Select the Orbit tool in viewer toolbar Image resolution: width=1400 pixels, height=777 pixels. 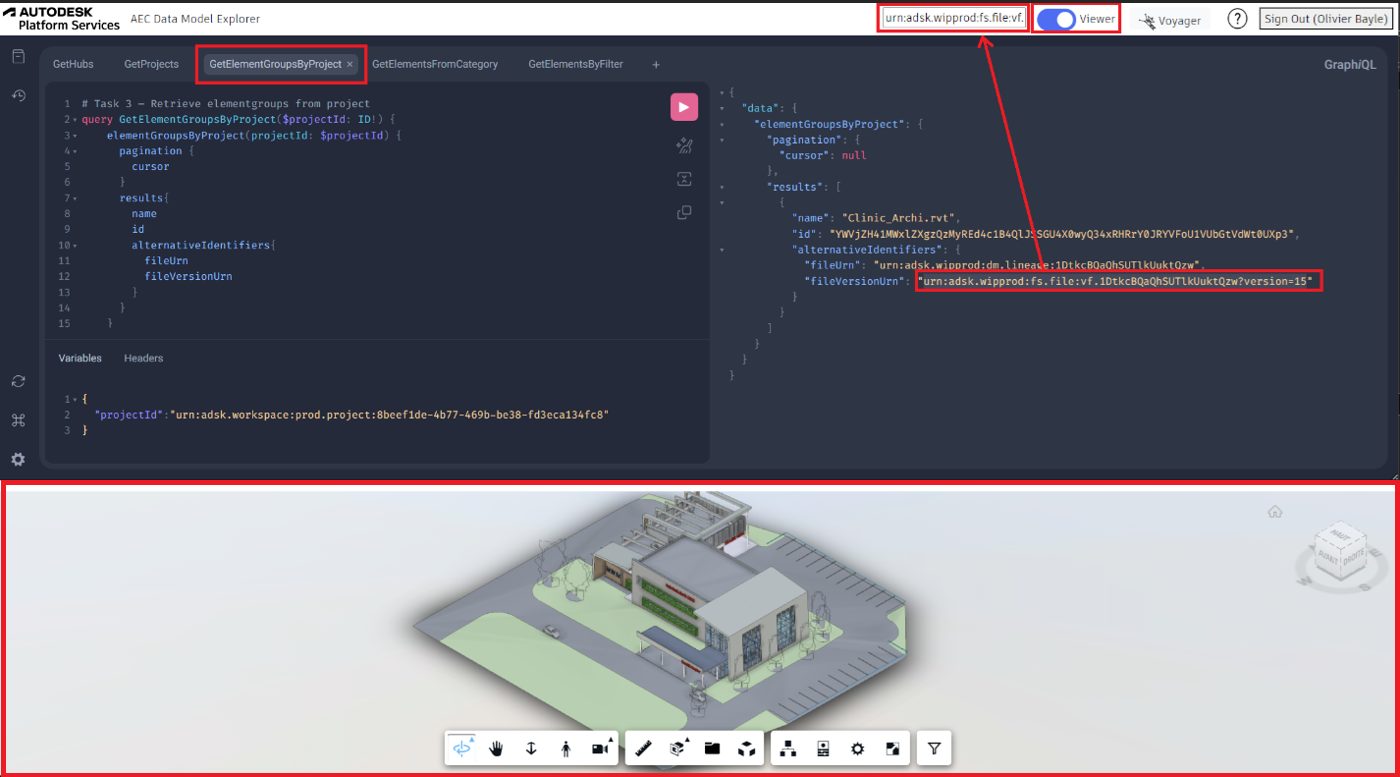[x=462, y=748]
